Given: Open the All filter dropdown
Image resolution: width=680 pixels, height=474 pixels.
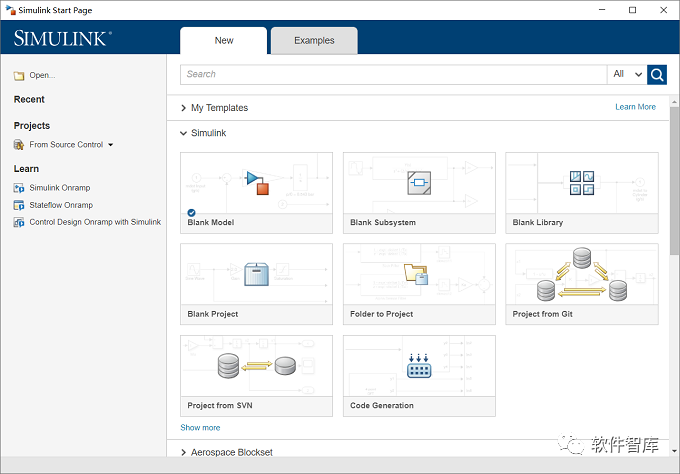Looking at the screenshot, I should [x=626, y=74].
